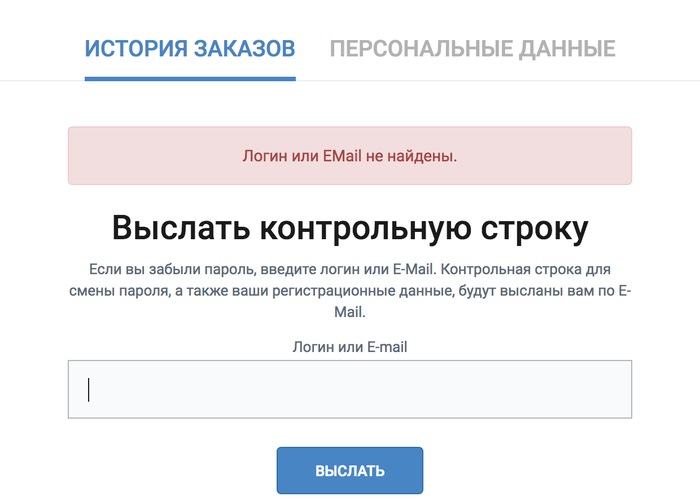Click the 'Логин или EMail не найдены.' message text
Viewport: 700px width, 501px height.
click(x=350, y=156)
